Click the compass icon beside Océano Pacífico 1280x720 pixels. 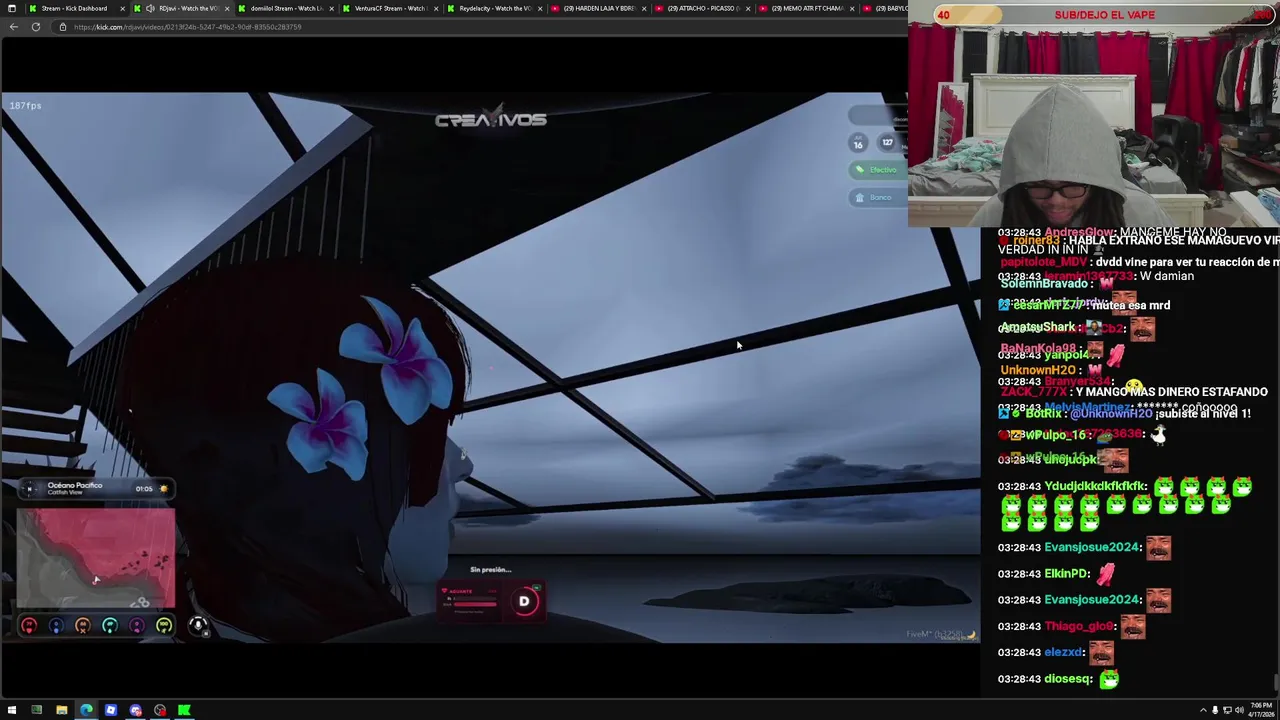(x=29, y=488)
